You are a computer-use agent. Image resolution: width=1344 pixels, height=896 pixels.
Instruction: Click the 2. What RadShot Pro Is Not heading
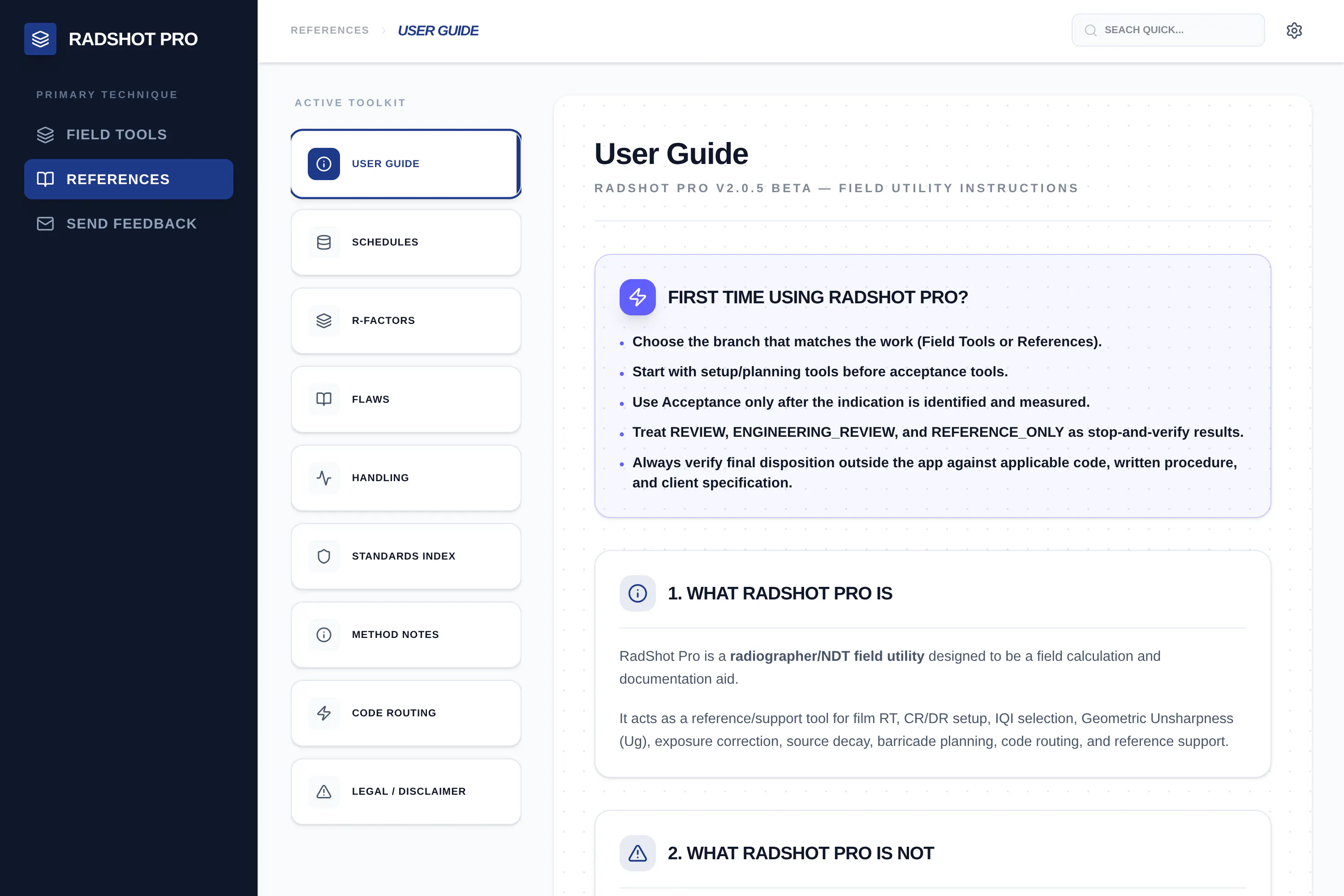click(x=801, y=853)
